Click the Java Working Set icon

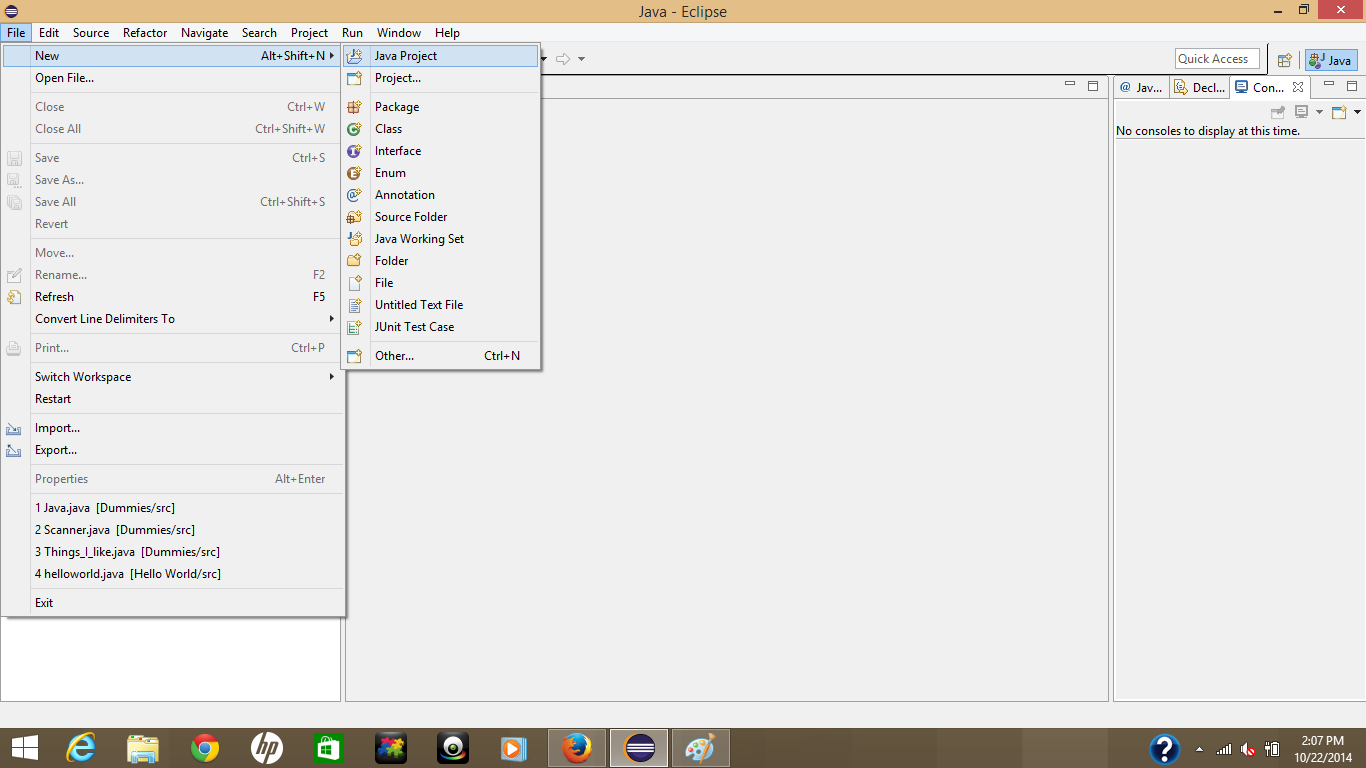(x=354, y=239)
